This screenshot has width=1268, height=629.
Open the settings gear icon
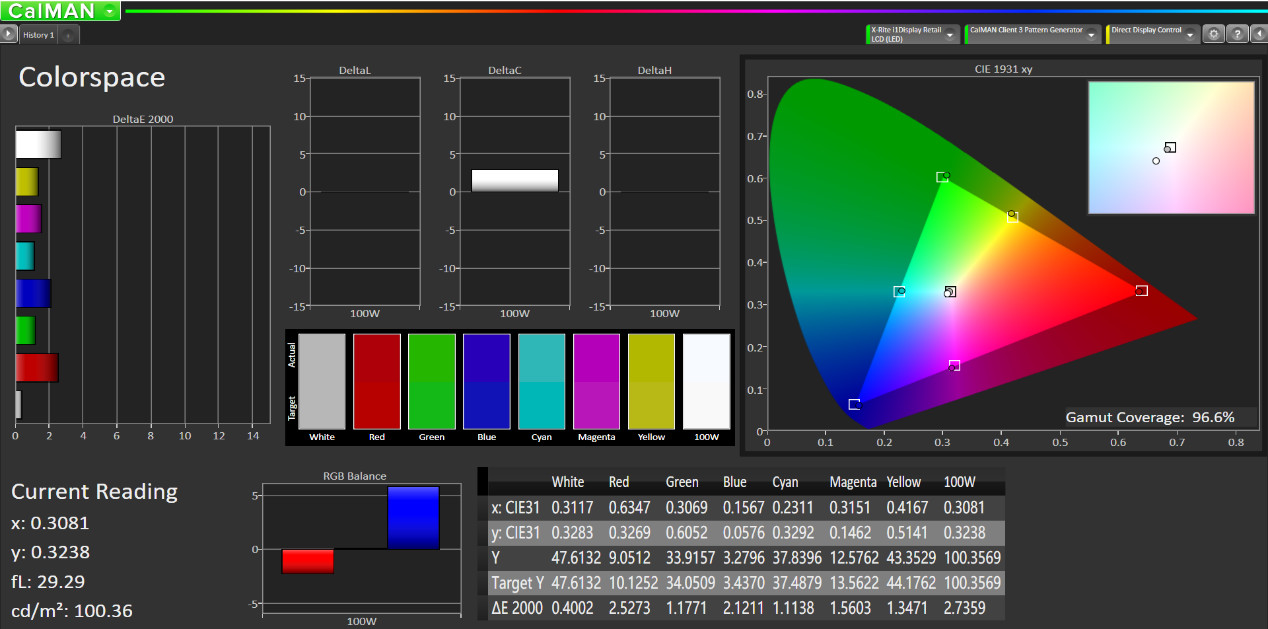coord(1214,33)
